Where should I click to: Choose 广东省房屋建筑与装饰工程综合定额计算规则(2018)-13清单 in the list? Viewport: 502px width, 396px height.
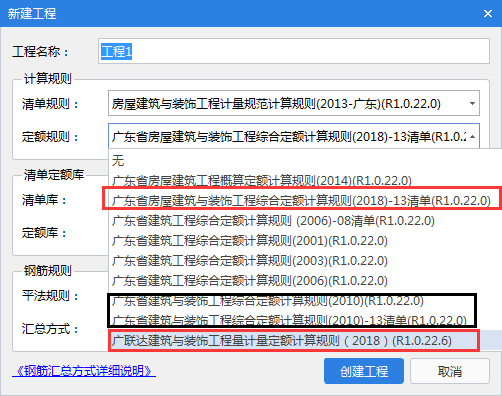(305, 200)
